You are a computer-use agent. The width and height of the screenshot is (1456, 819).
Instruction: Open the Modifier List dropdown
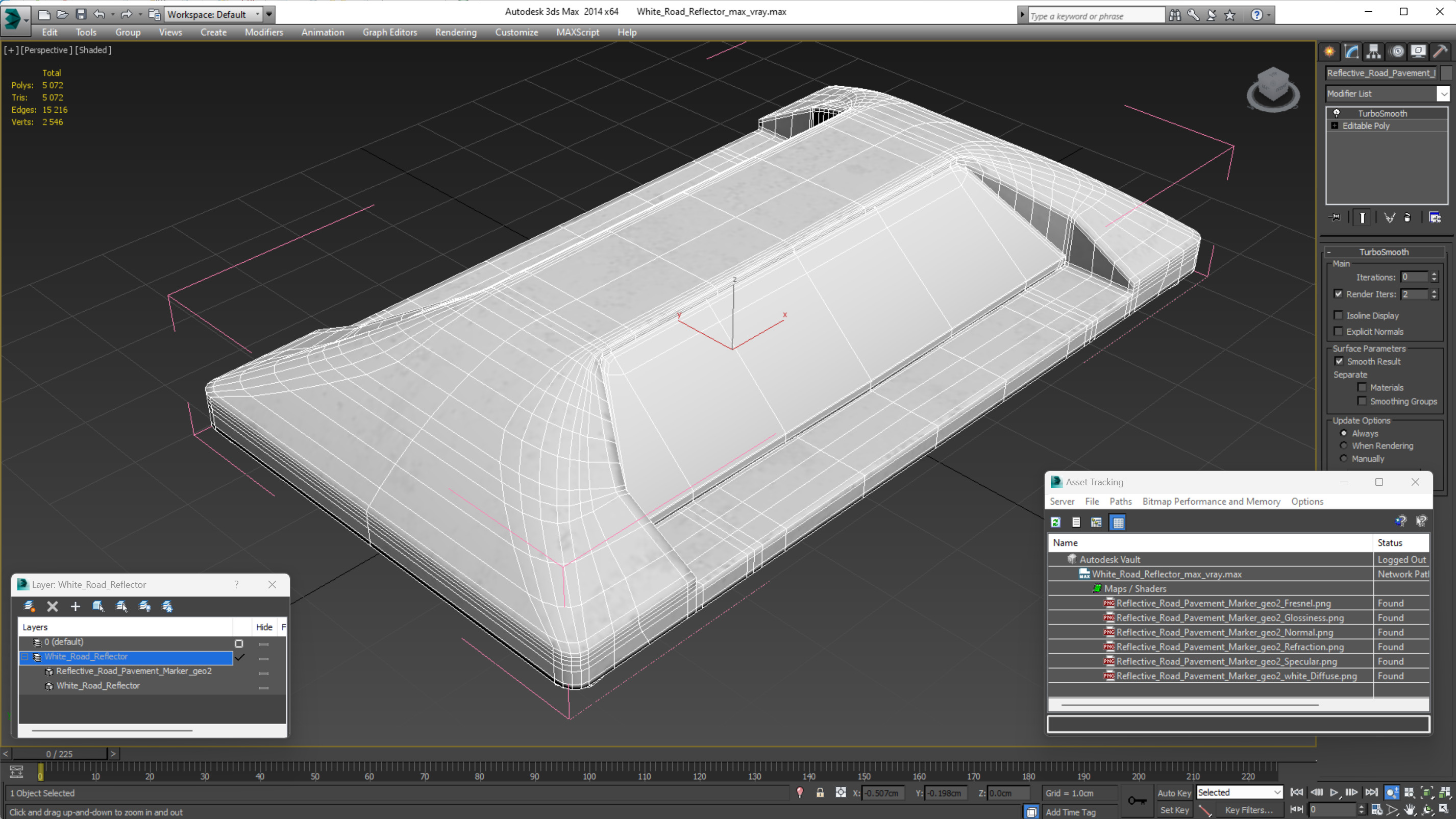(1443, 93)
